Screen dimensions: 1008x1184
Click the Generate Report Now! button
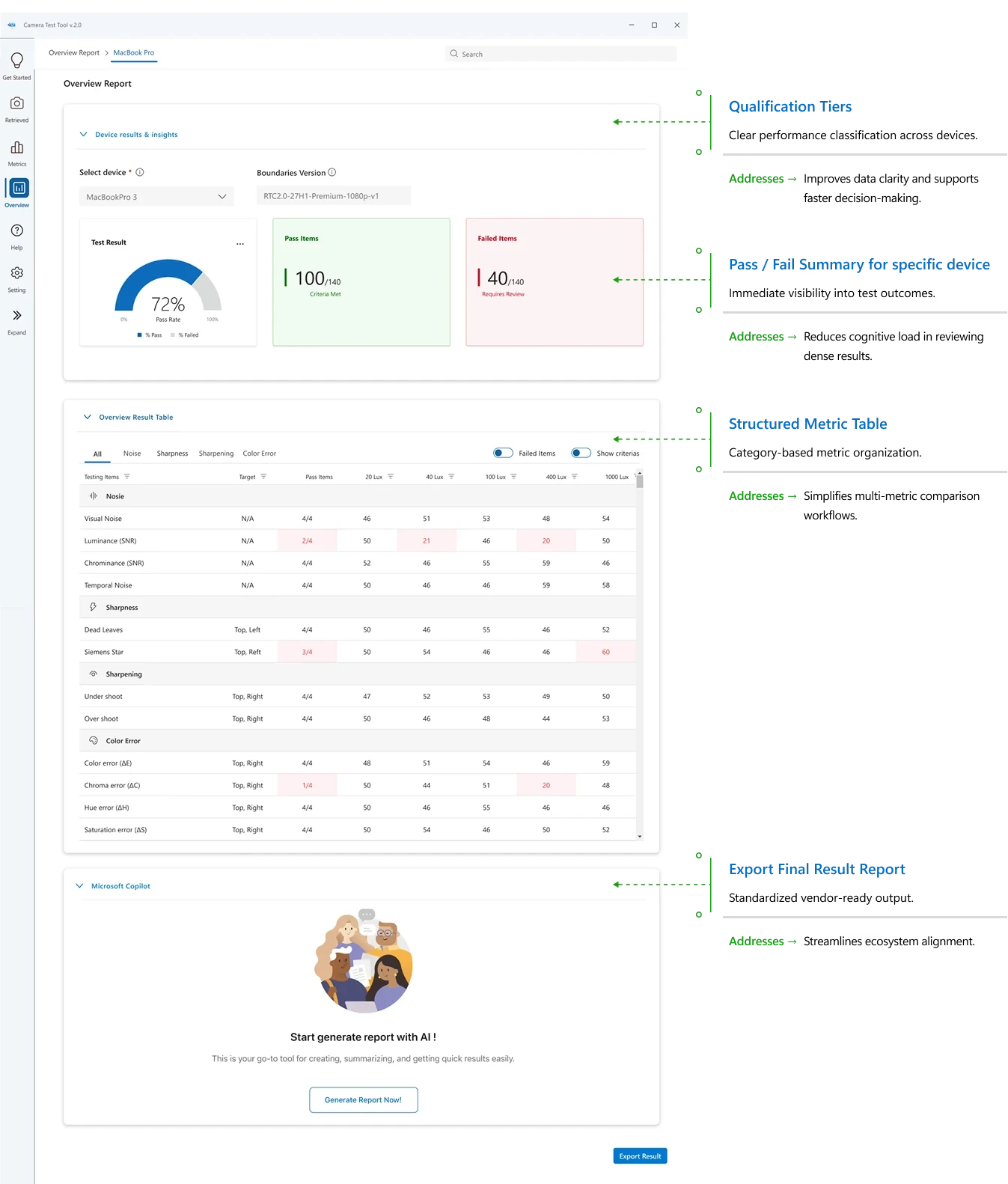coord(364,1100)
